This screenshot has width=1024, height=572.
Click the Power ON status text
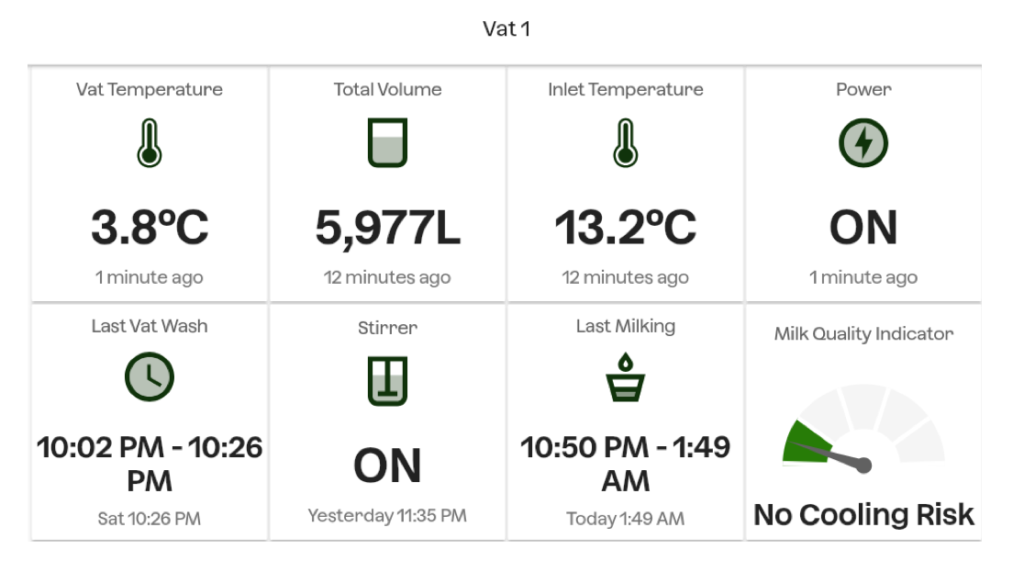coord(863,228)
